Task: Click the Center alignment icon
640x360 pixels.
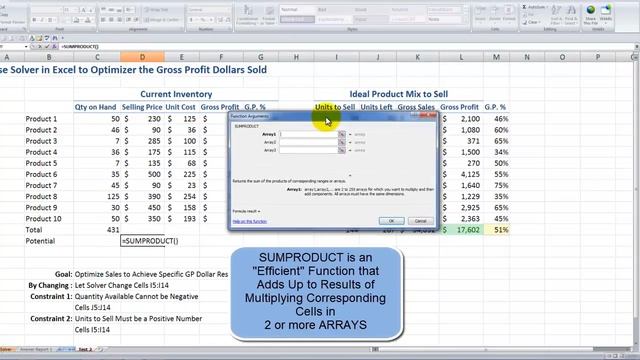Action: (x=111, y=20)
